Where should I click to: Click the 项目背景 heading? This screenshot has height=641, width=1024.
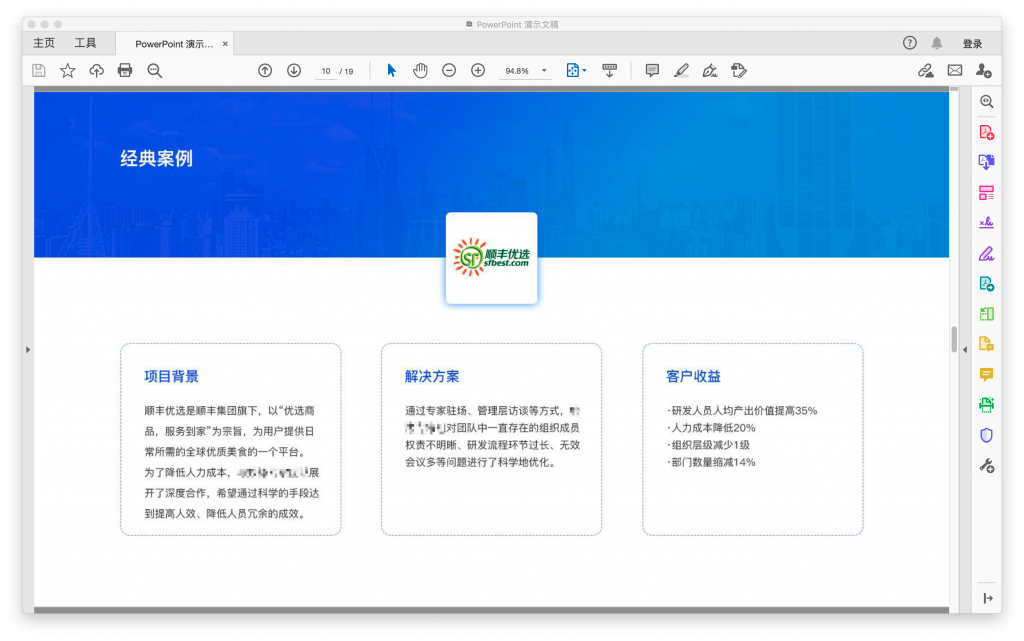click(x=171, y=377)
